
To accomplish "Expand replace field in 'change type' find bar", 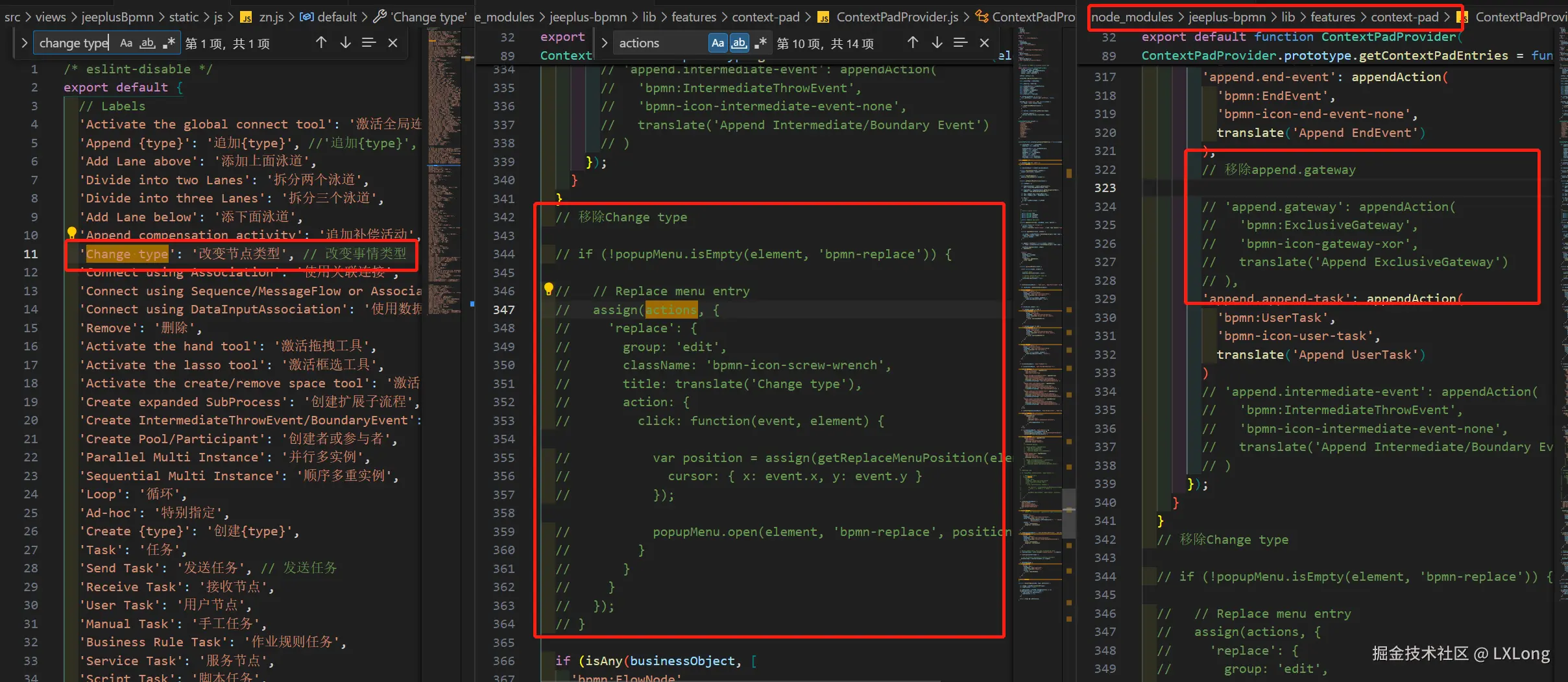I will [x=24, y=43].
